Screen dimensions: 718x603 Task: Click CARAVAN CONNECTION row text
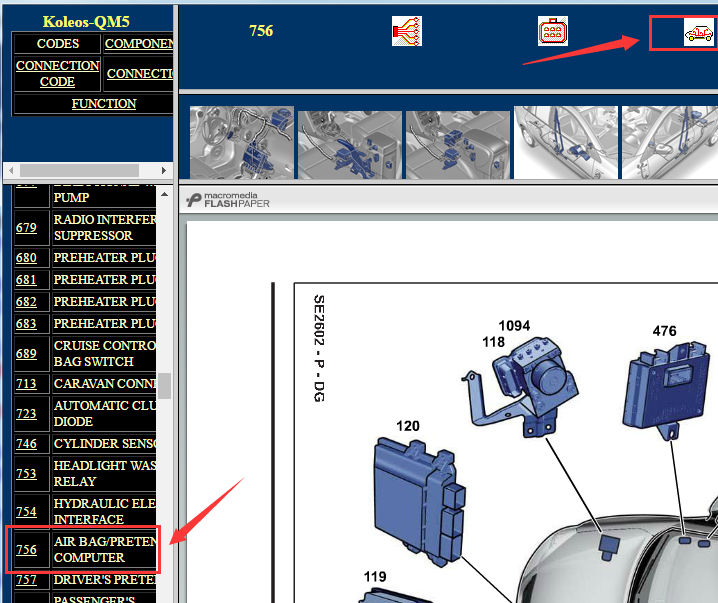(105, 384)
